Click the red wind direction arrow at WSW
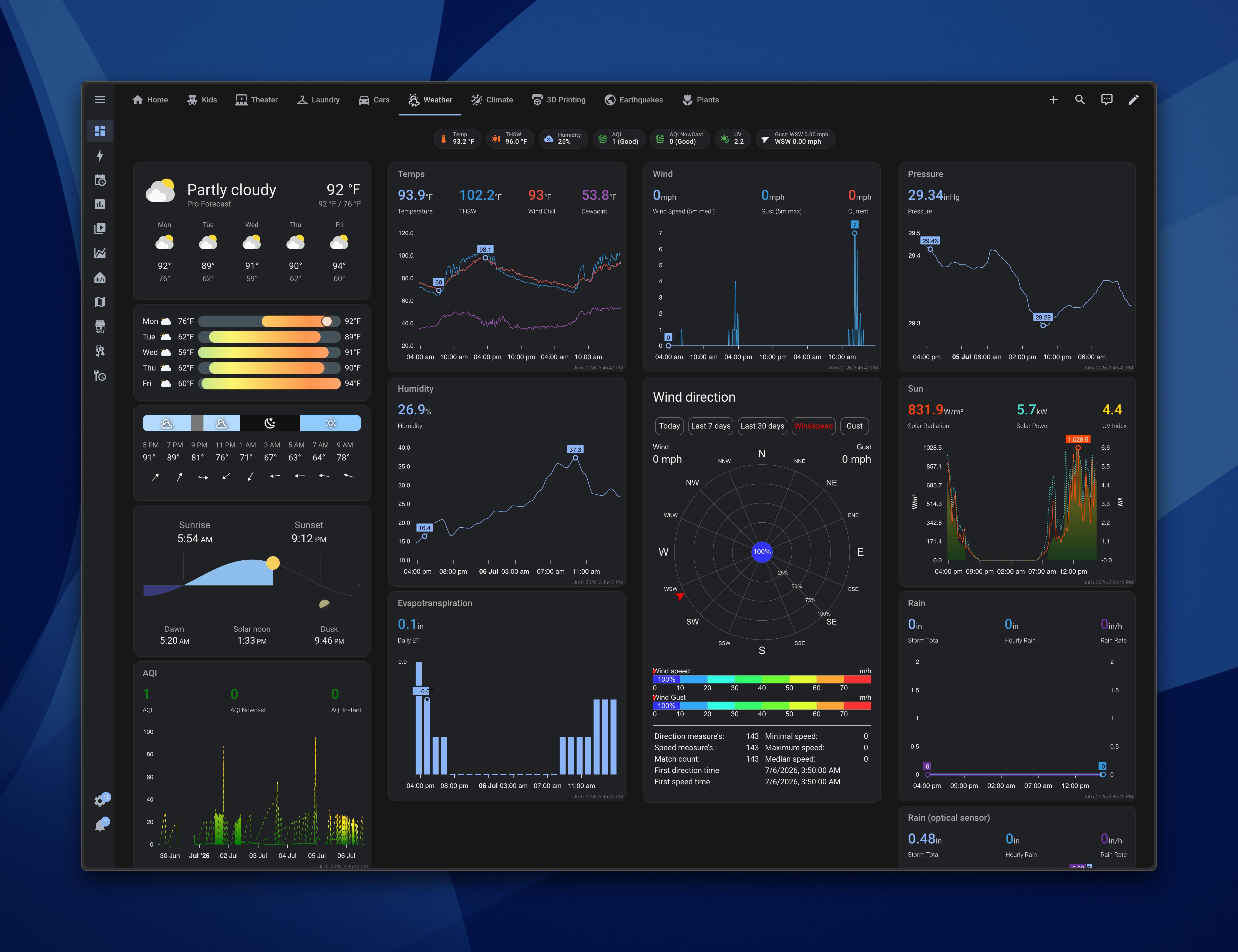Image resolution: width=1238 pixels, height=952 pixels. [x=680, y=597]
